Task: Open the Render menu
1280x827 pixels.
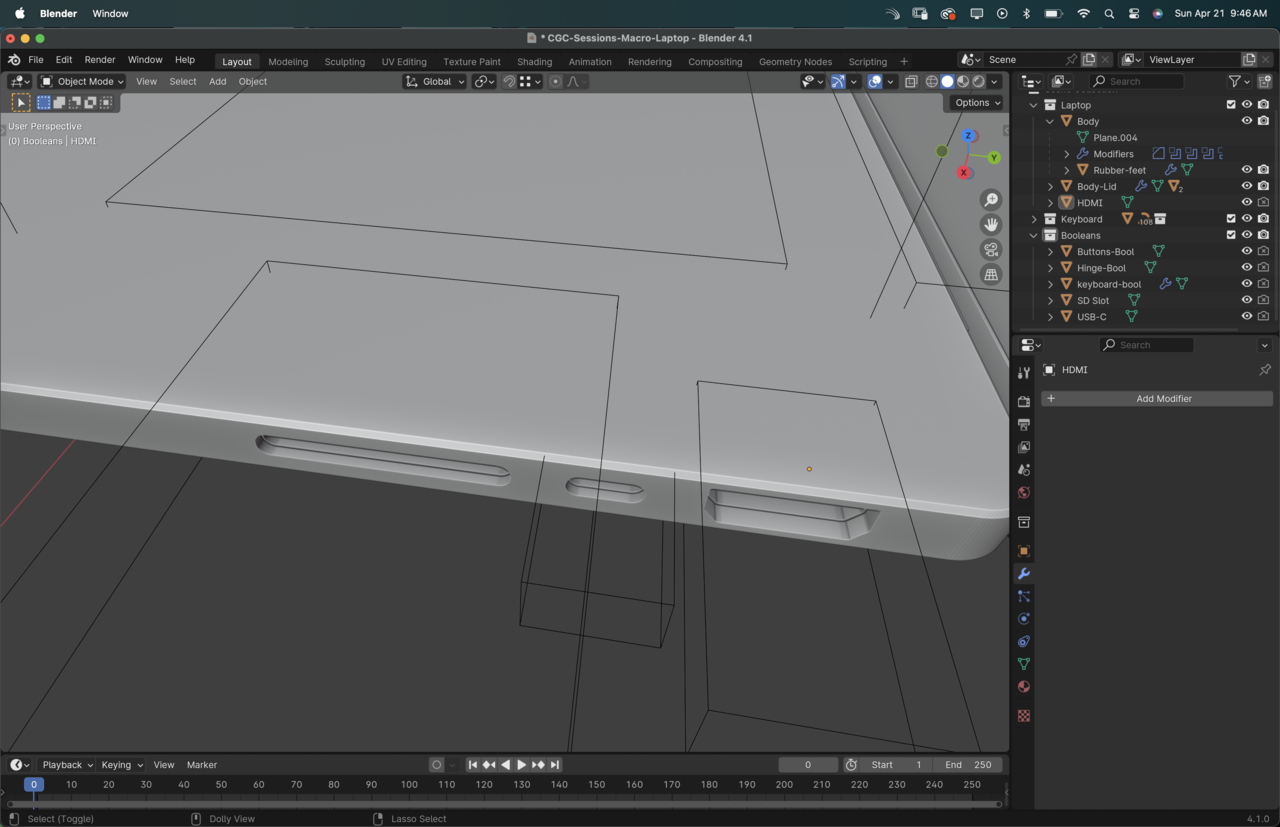Action: coord(99,60)
